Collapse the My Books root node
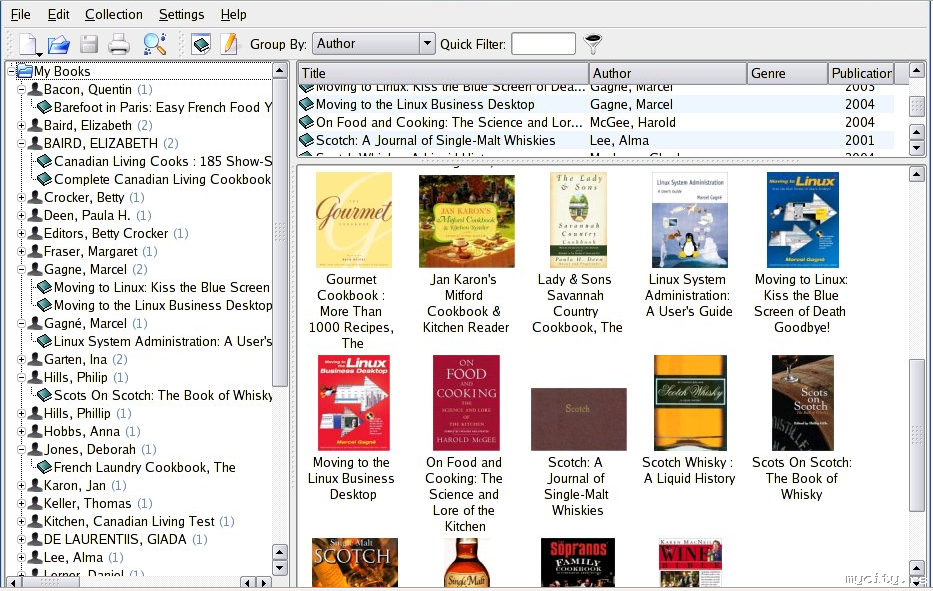Screen dimensions: 933x591 point(11,72)
